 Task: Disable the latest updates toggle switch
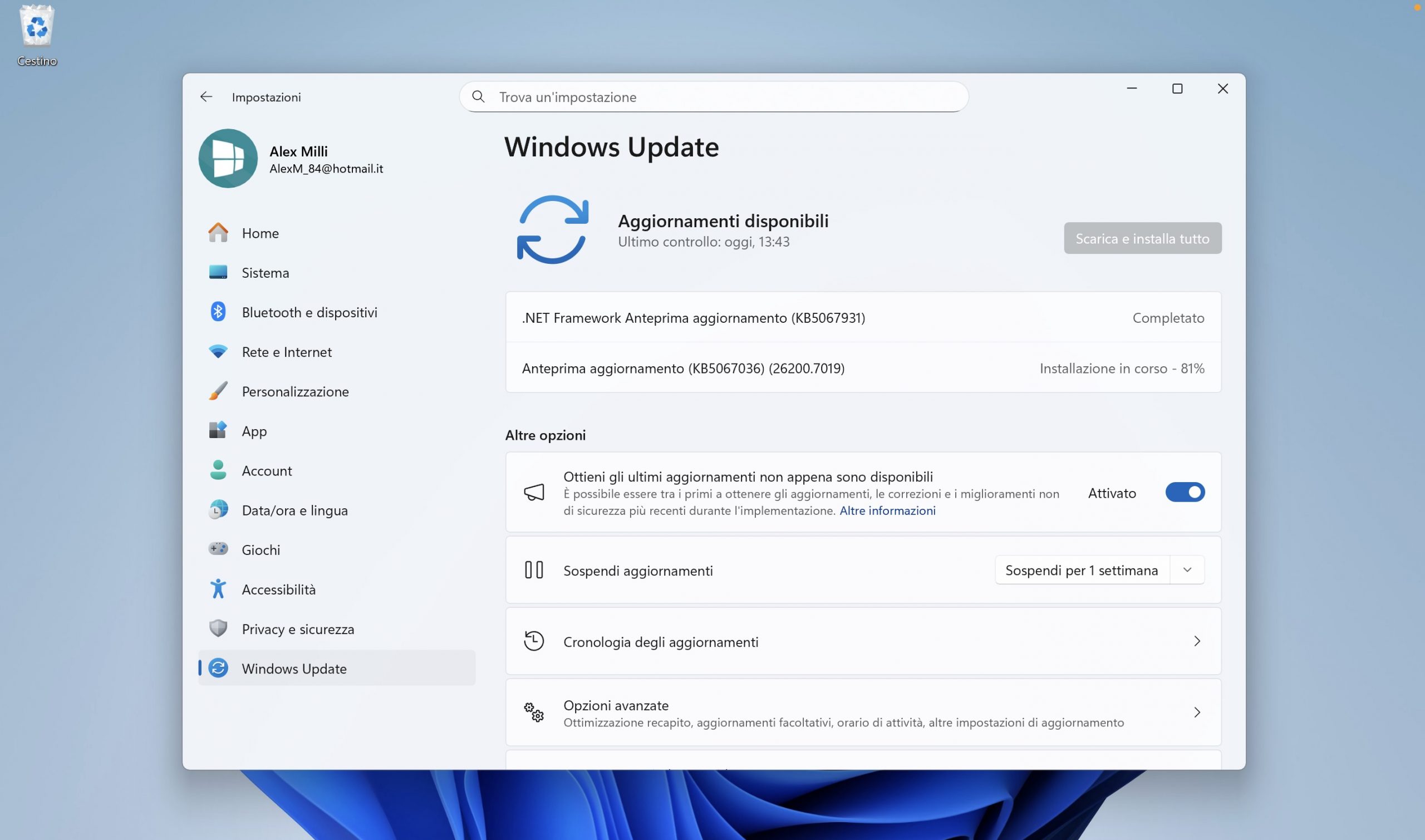point(1185,493)
